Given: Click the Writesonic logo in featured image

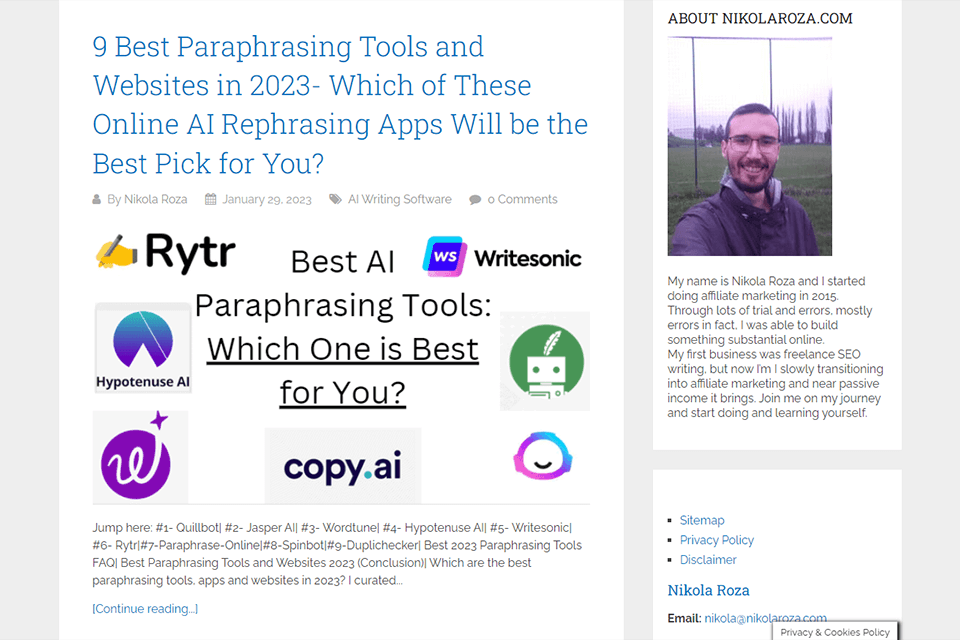Looking at the screenshot, I should 502,257.
